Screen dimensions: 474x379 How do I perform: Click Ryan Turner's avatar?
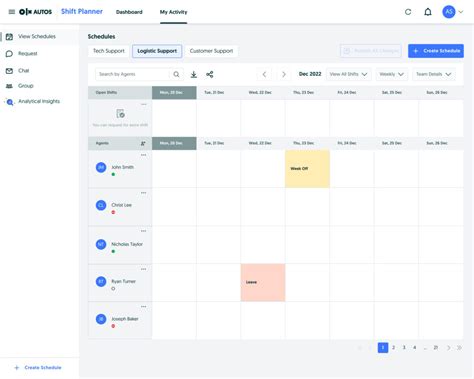point(101,282)
